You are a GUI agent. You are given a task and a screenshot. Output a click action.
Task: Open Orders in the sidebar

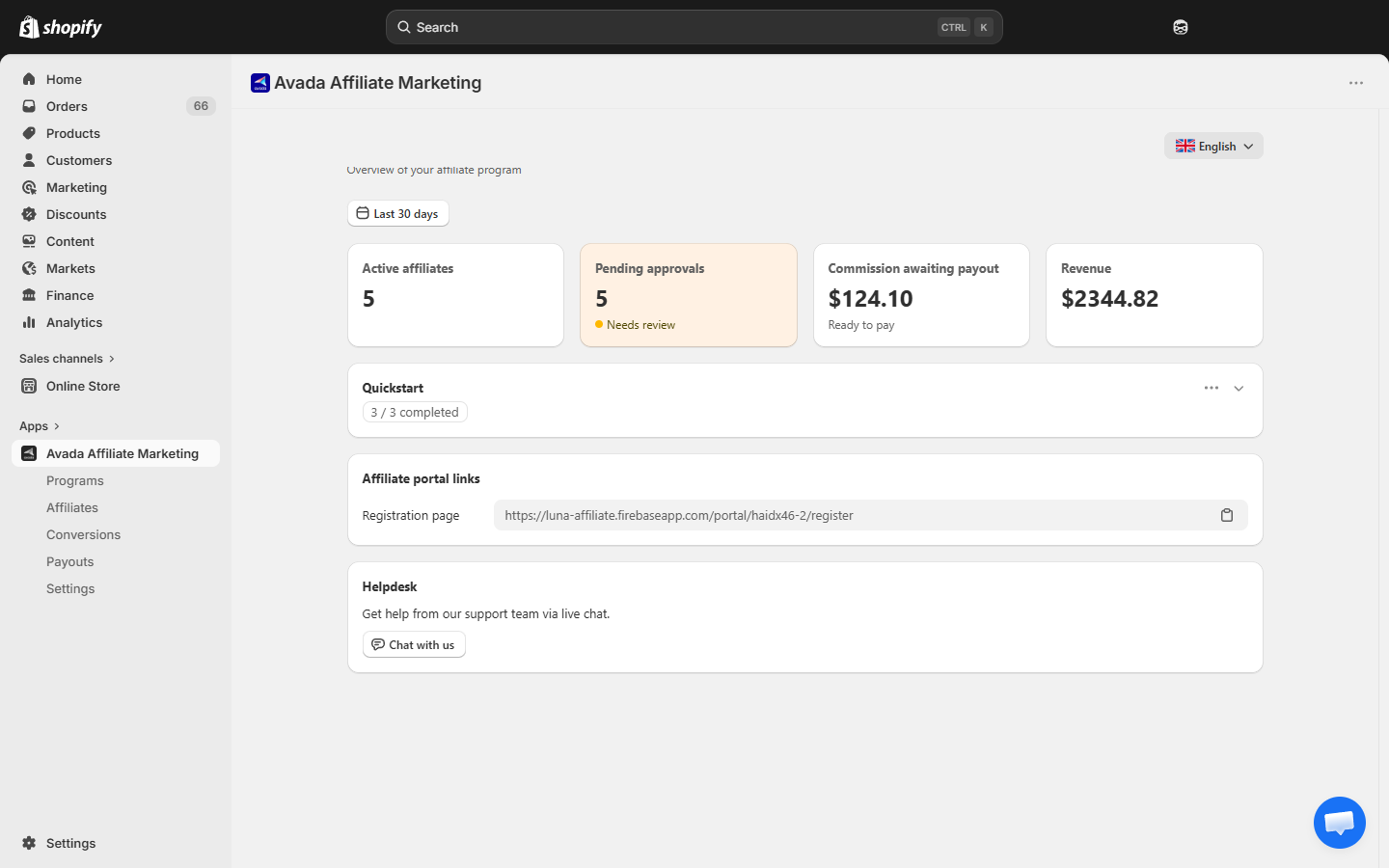tap(116, 106)
